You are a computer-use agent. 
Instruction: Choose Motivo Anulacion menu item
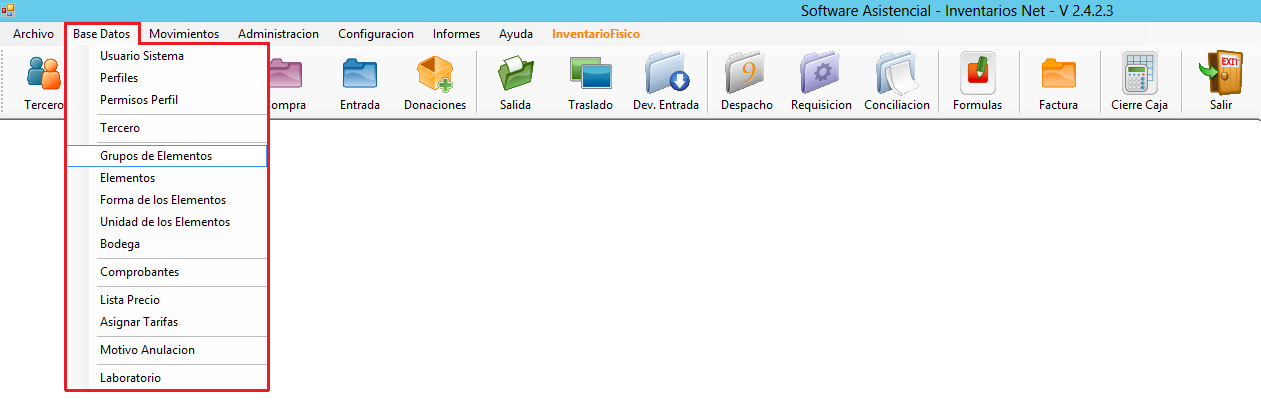(x=147, y=350)
